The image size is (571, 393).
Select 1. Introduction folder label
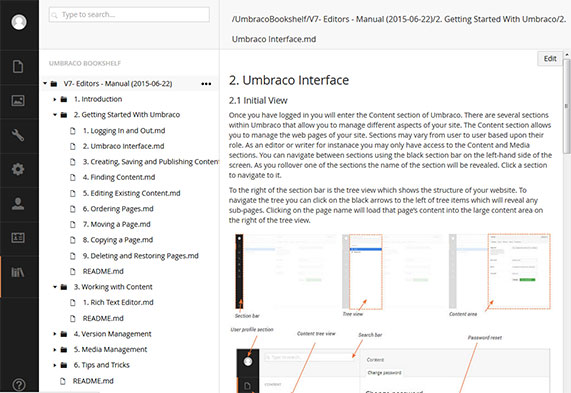pyautogui.click(x=98, y=99)
